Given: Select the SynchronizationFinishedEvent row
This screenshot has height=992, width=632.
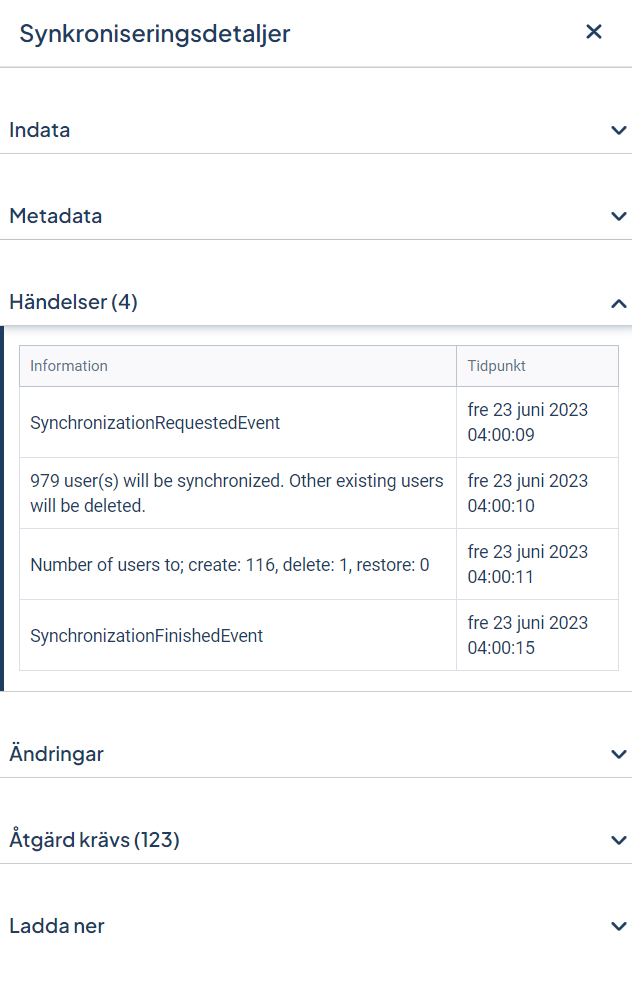Looking at the screenshot, I should tap(319, 635).
